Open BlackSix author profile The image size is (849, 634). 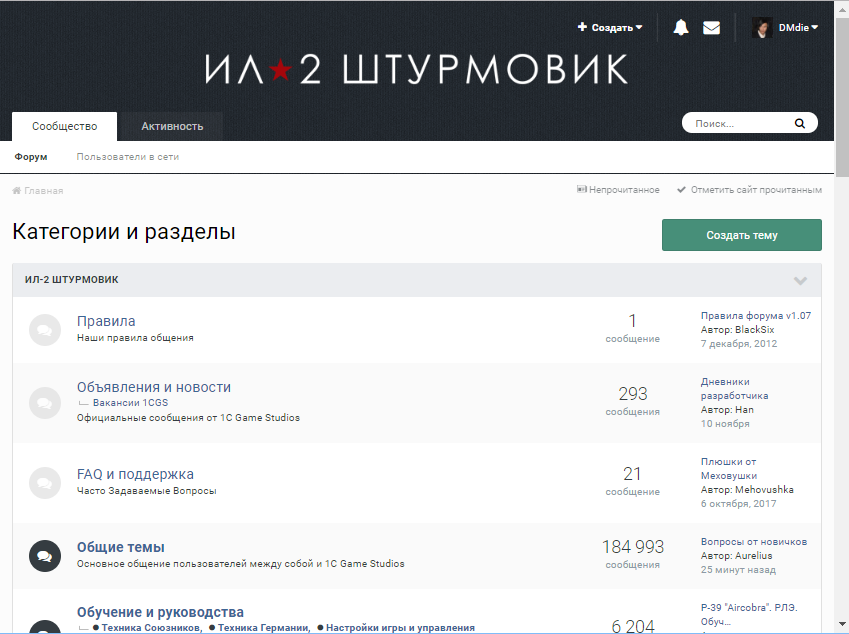754,330
